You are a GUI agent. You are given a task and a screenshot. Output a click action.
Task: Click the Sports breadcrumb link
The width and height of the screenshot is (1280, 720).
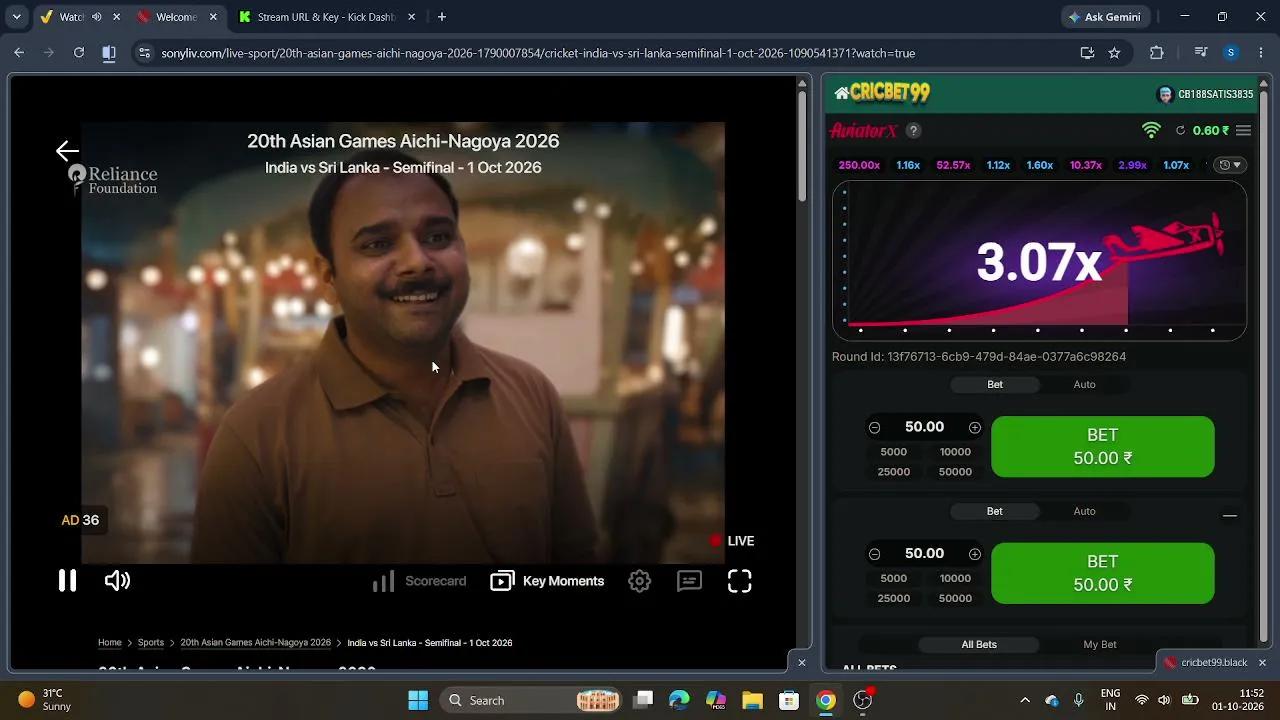click(151, 643)
